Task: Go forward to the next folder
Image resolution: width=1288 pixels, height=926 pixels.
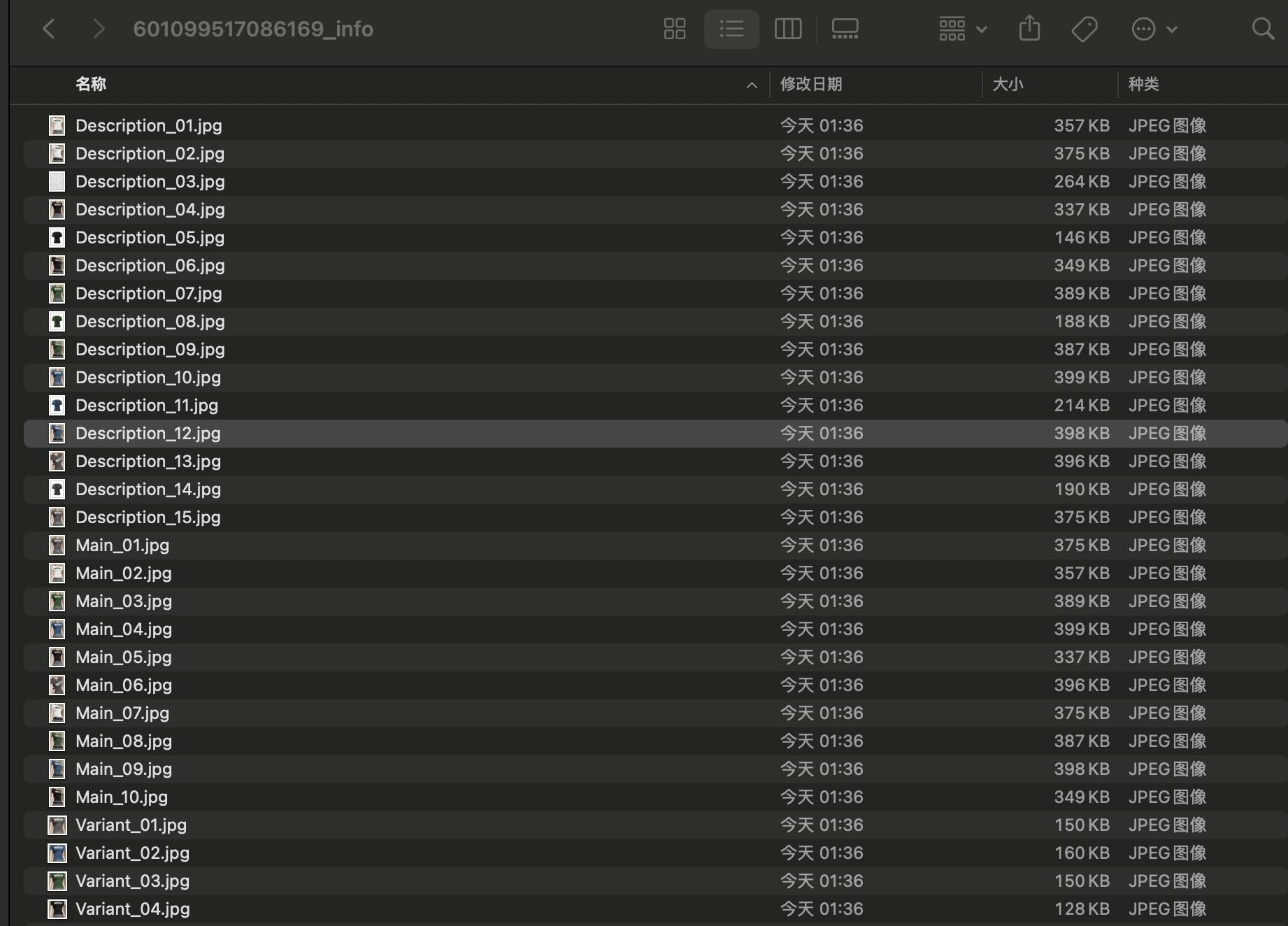Action: click(x=99, y=29)
